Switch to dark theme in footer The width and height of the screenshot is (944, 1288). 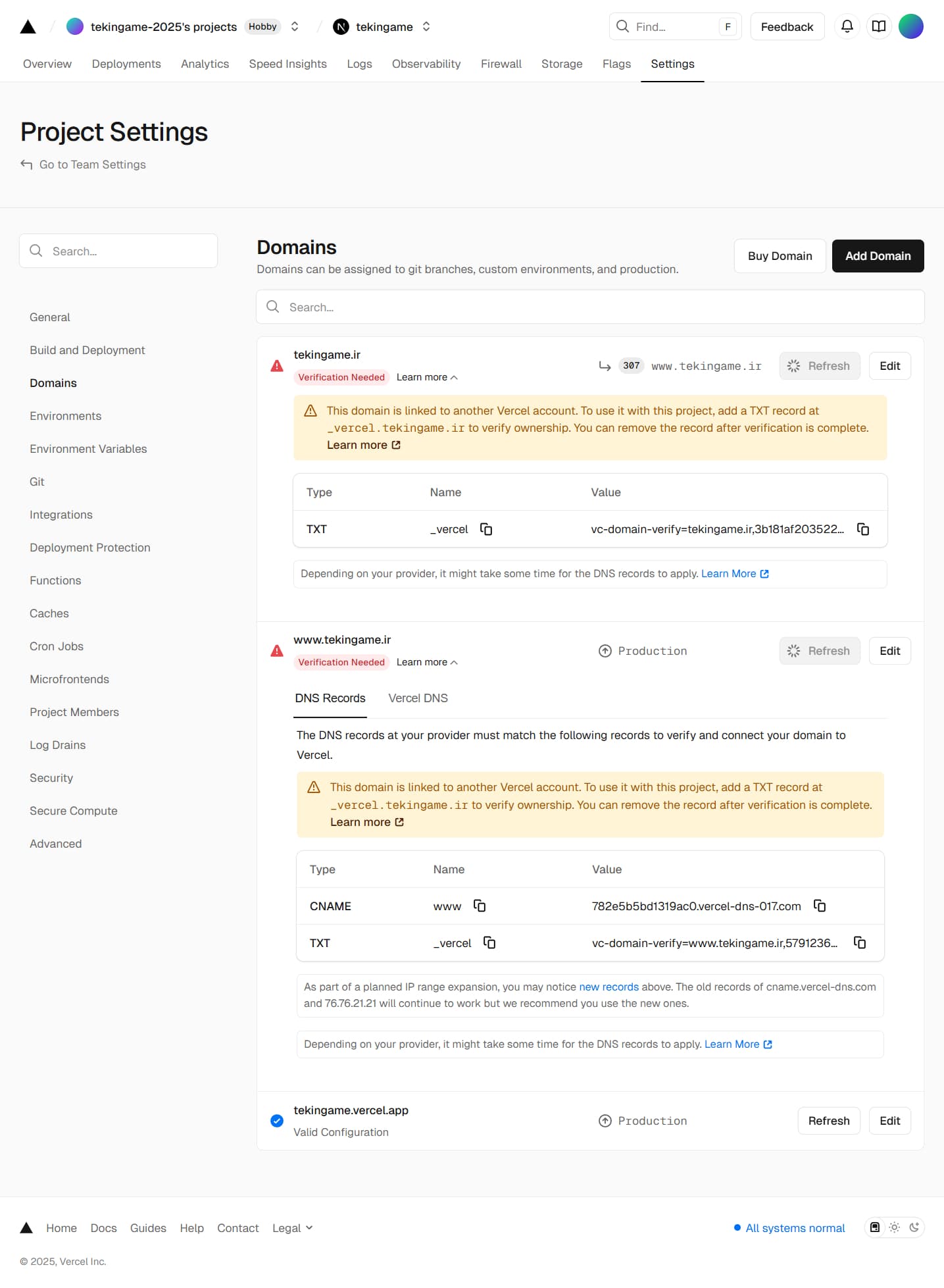pos(914,1227)
